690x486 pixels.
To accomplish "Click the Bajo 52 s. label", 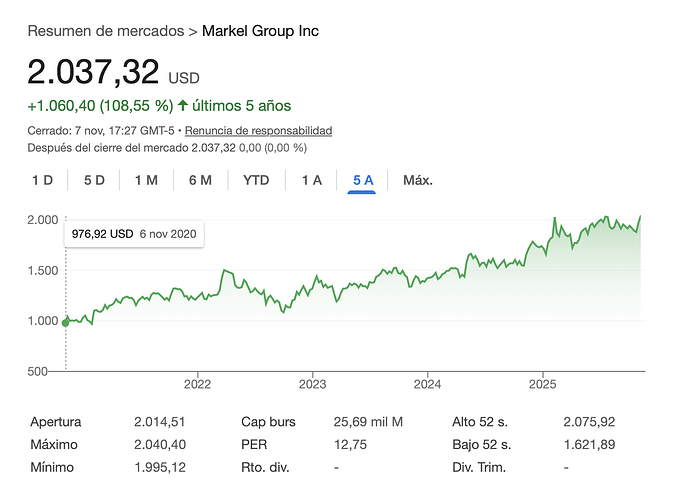I will pos(481,444).
